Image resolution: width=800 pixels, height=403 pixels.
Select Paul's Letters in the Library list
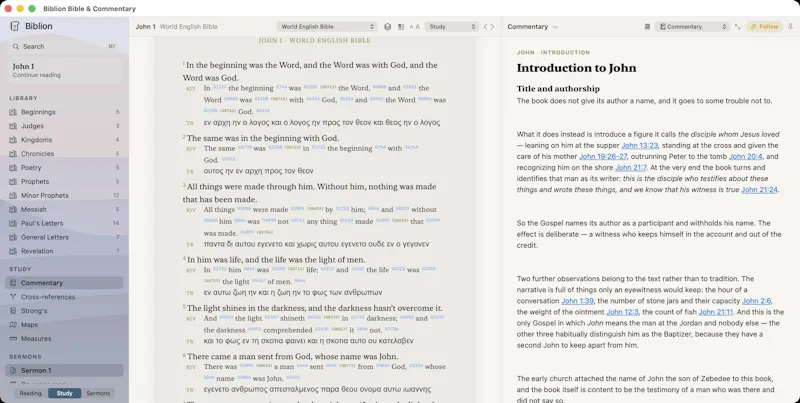point(64,223)
